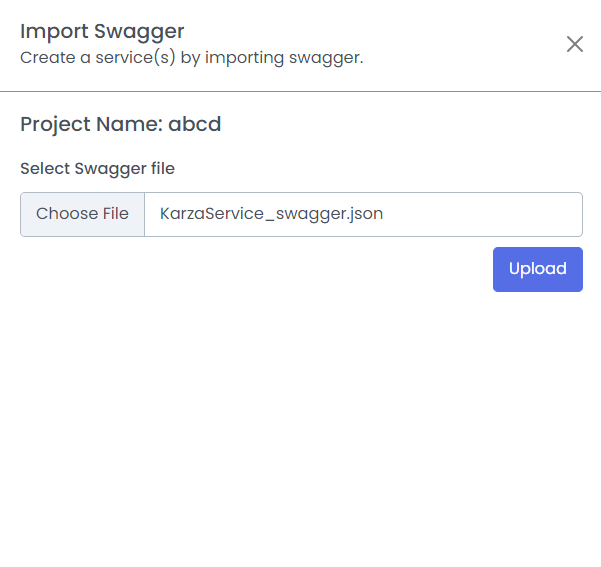Open the file browser via Choose File

point(82,214)
